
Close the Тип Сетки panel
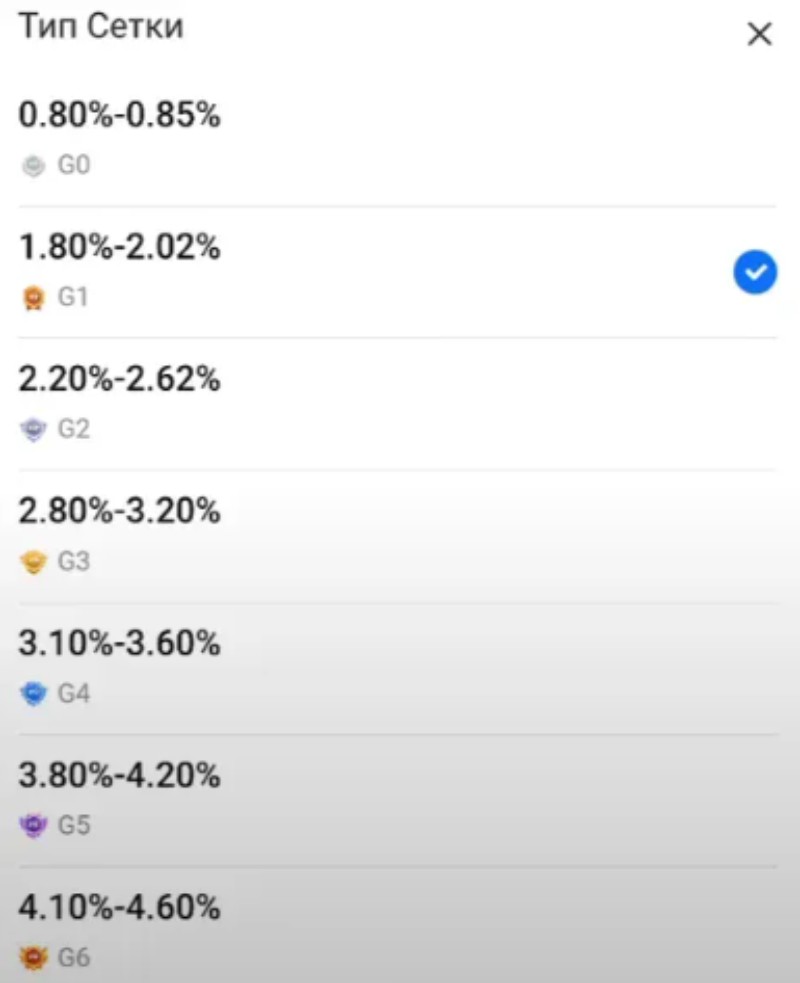point(760,35)
